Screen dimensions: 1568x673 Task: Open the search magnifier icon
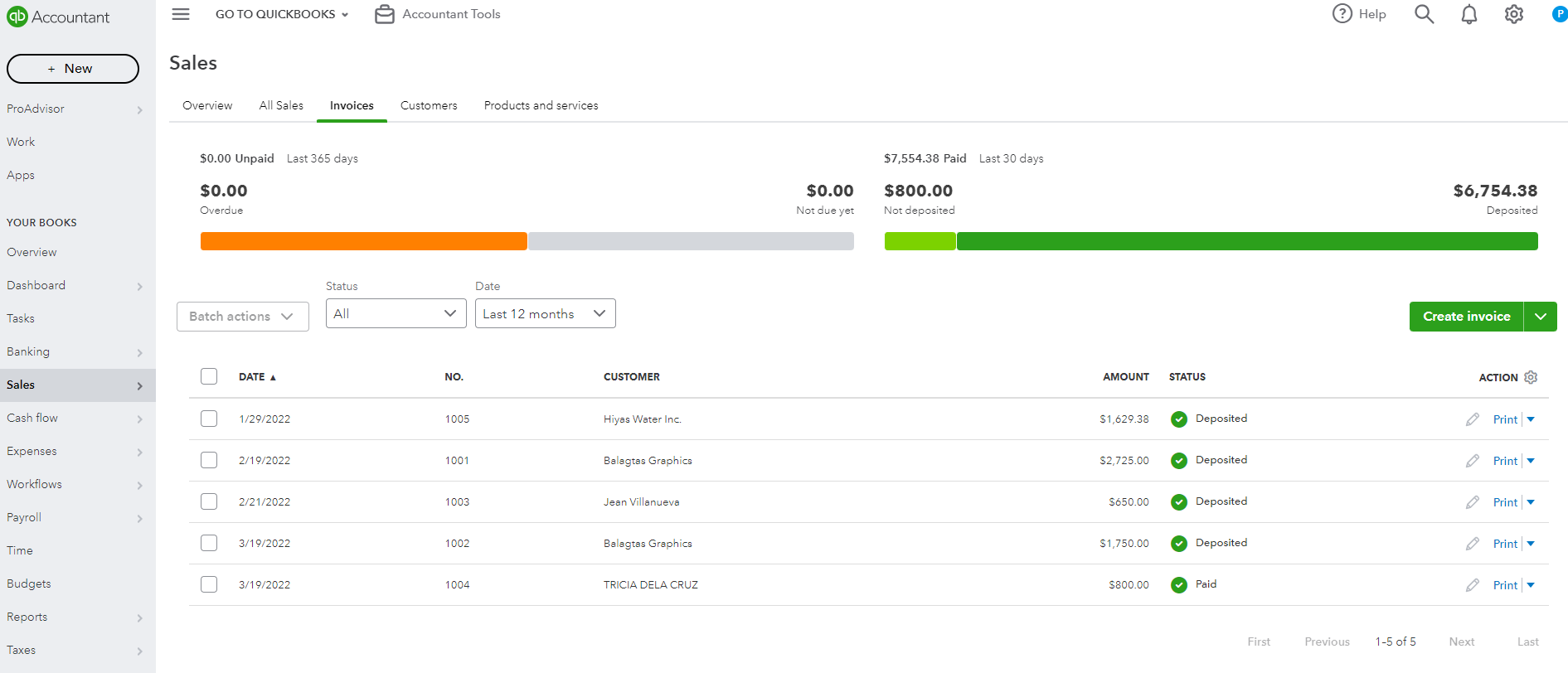click(1424, 14)
